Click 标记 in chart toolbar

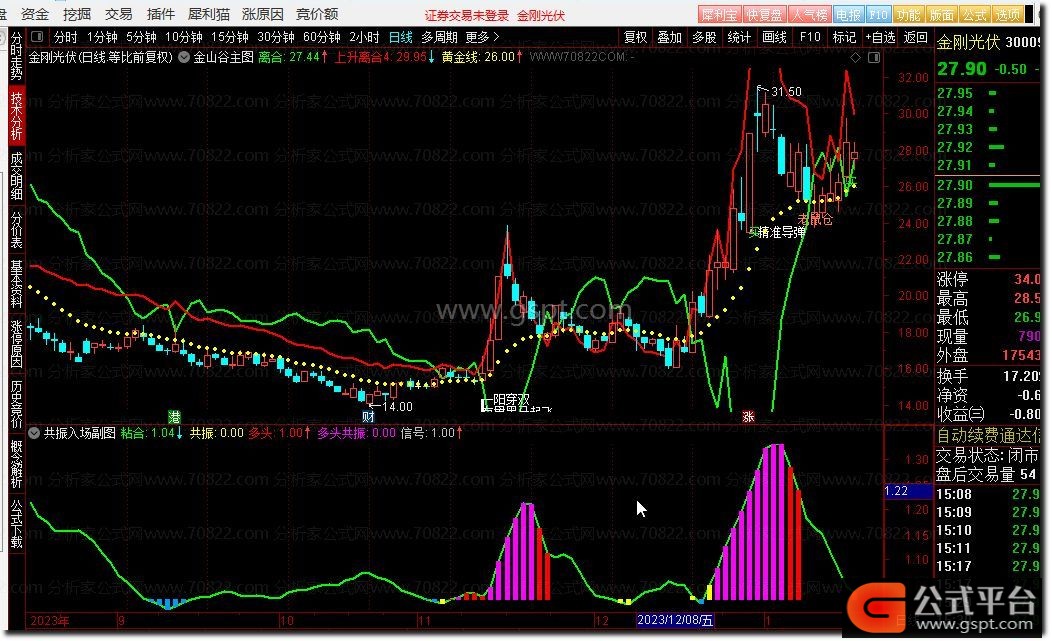tap(844, 38)
